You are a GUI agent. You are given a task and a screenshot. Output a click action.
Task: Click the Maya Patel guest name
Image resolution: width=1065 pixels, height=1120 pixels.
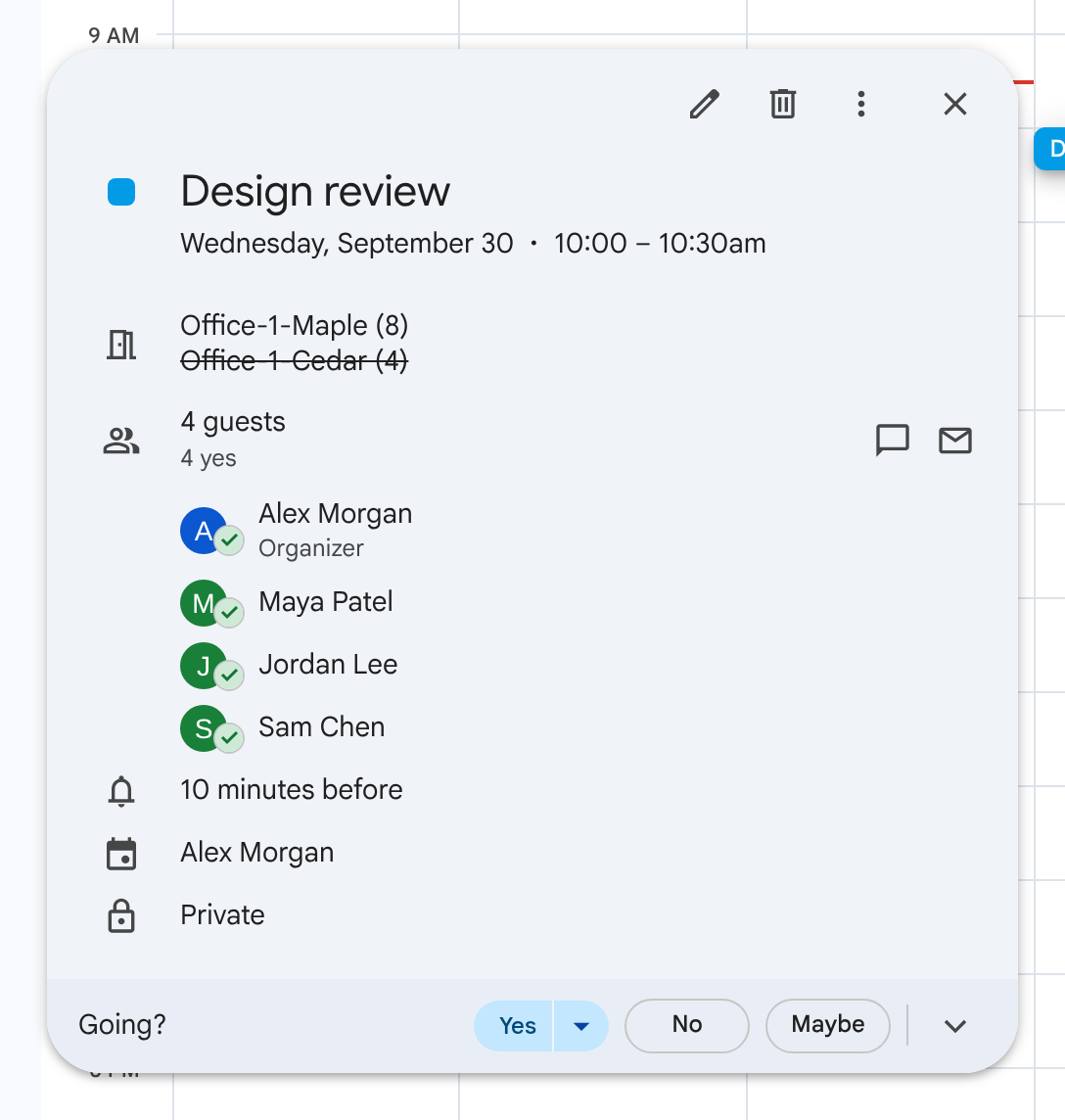[x=326, y=602]
